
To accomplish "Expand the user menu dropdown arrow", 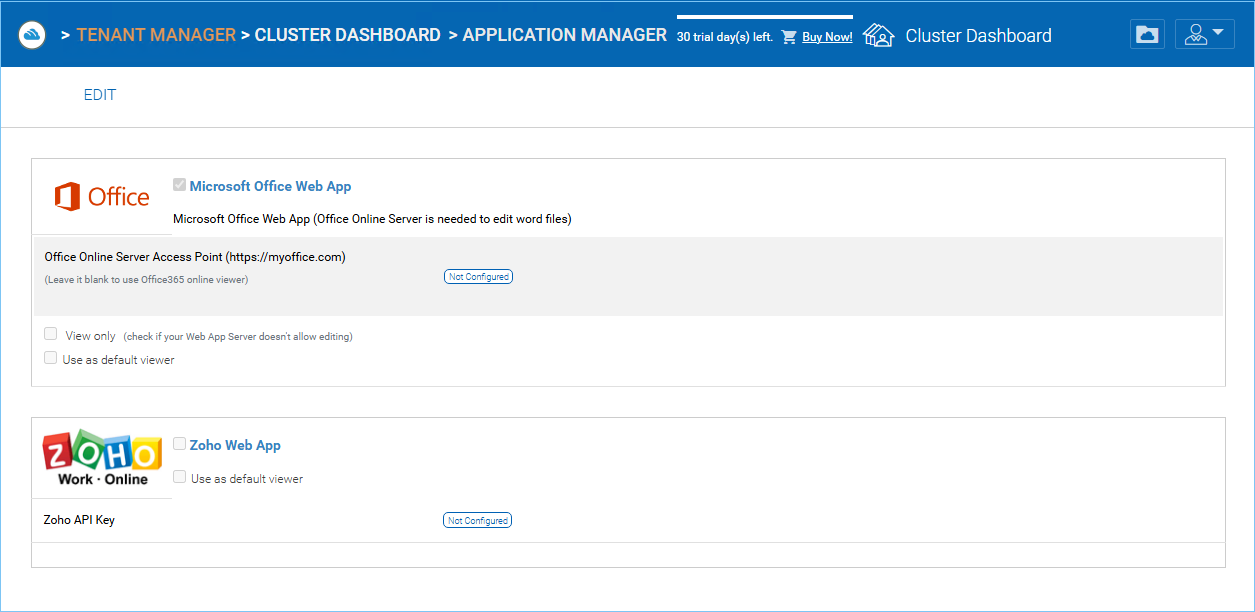I will 1218,33.
